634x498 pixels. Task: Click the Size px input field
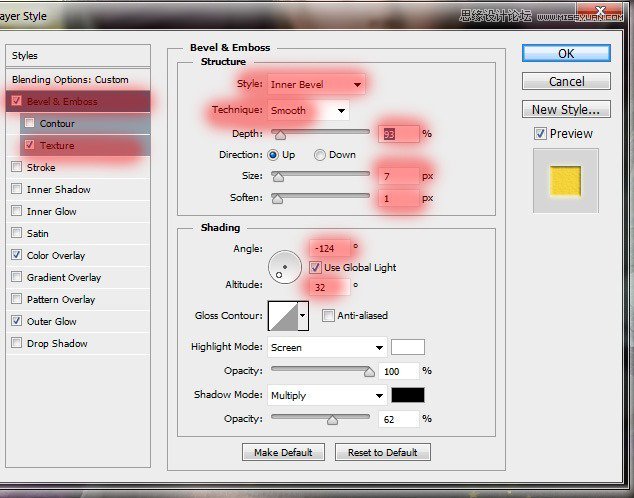pyautogui.click(x=399, y=176)
